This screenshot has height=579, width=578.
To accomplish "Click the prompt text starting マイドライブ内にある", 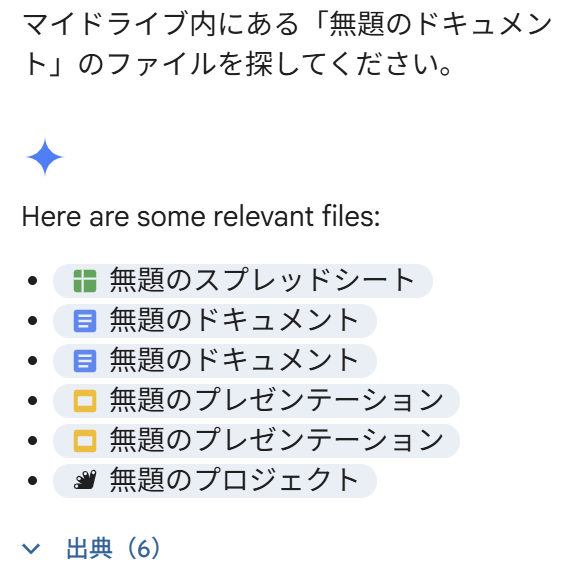I will coord(287,44).
